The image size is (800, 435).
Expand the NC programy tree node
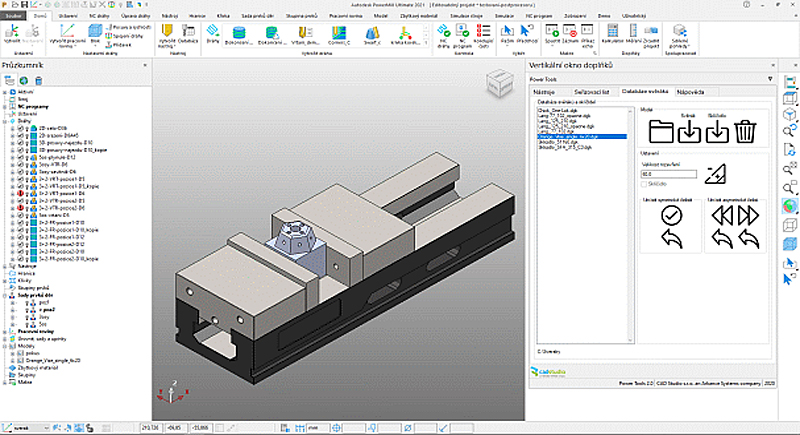5,107
